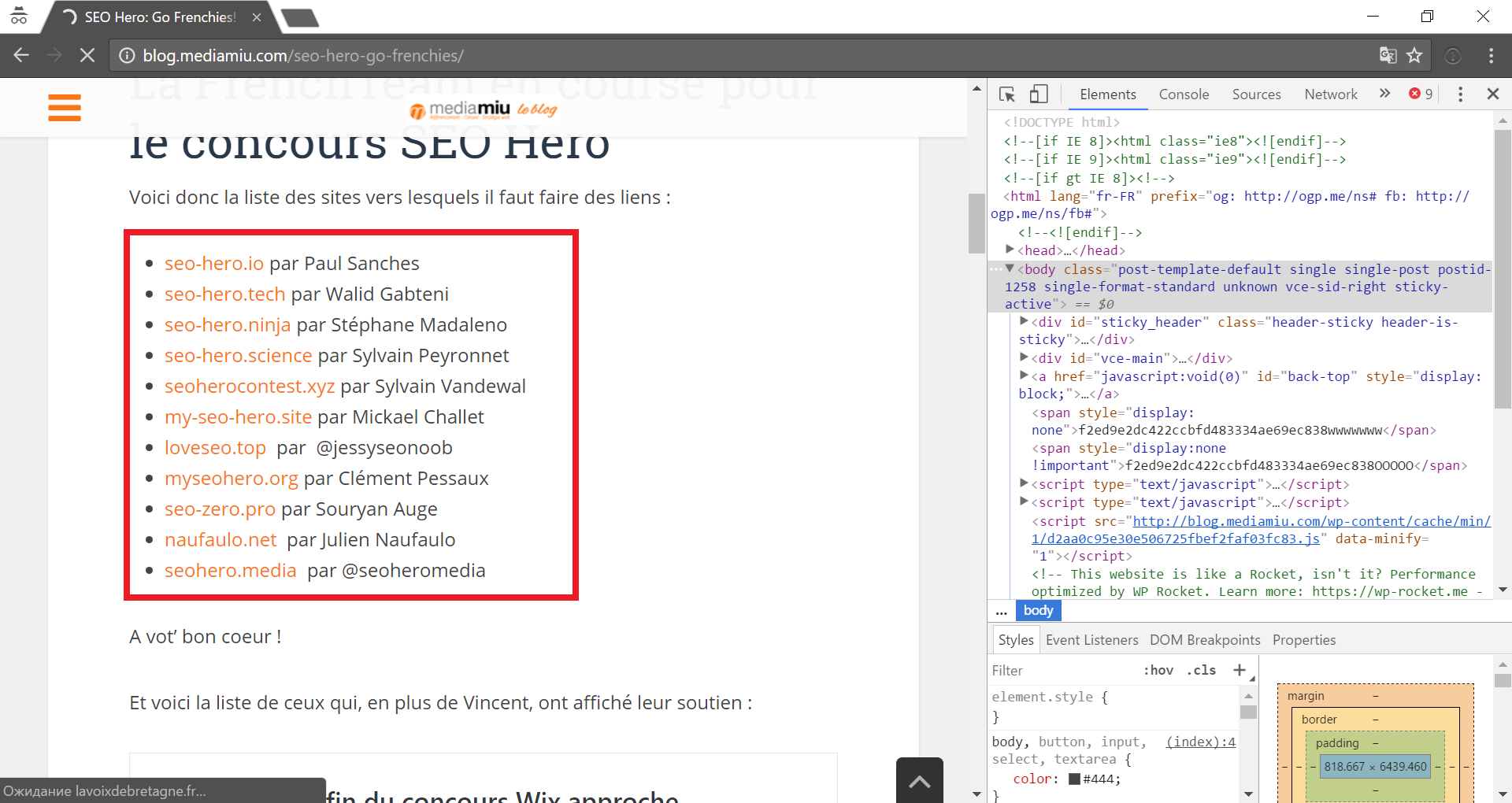Expand the vce-main div node
This screenshot has width=1512, height=803.
point(1024,357)
